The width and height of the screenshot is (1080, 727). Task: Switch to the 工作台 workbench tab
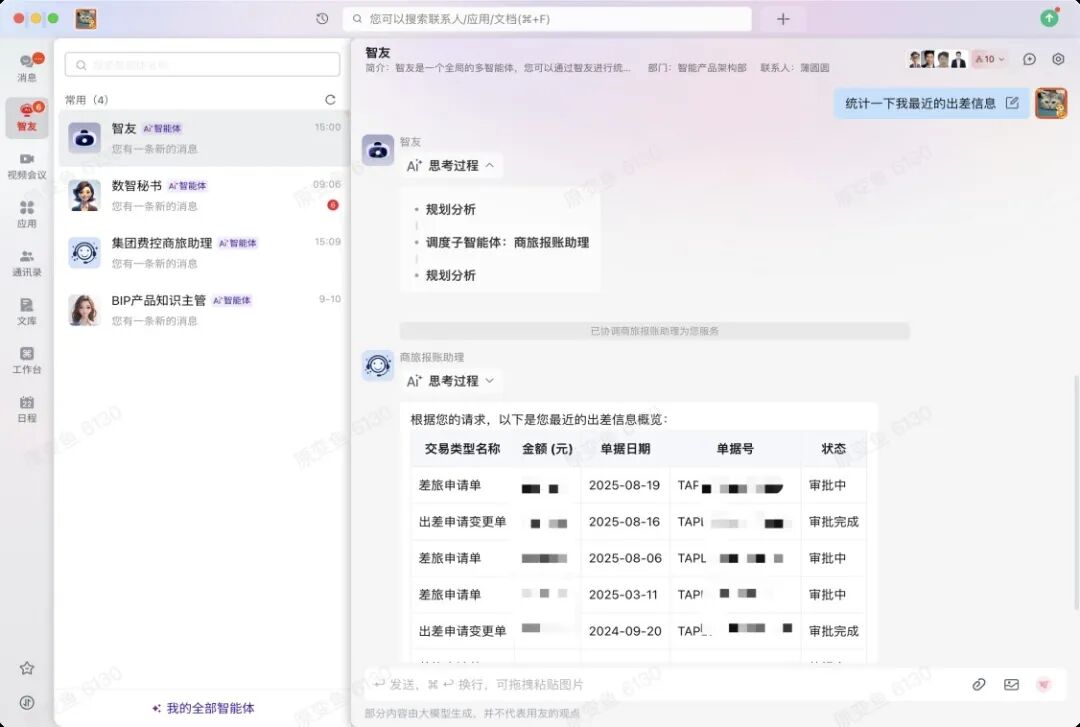(27, 359)
